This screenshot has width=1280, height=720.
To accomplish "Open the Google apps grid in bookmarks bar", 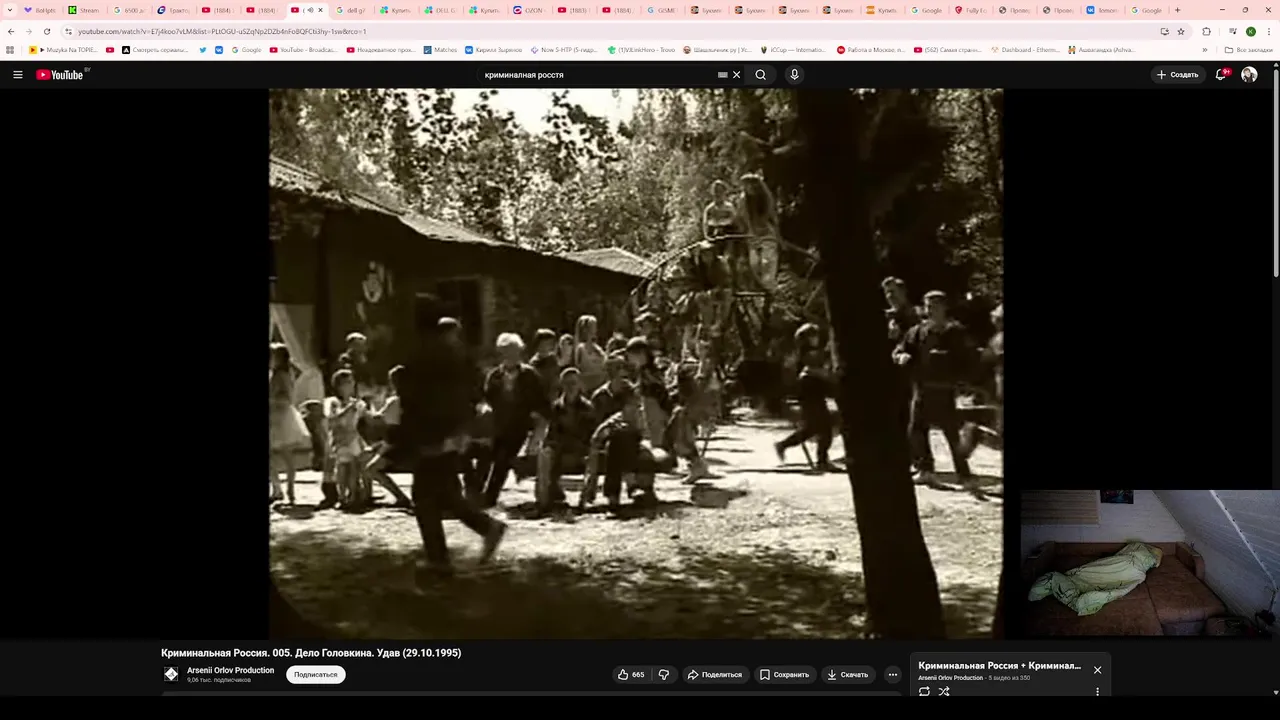I will (11, 50).
